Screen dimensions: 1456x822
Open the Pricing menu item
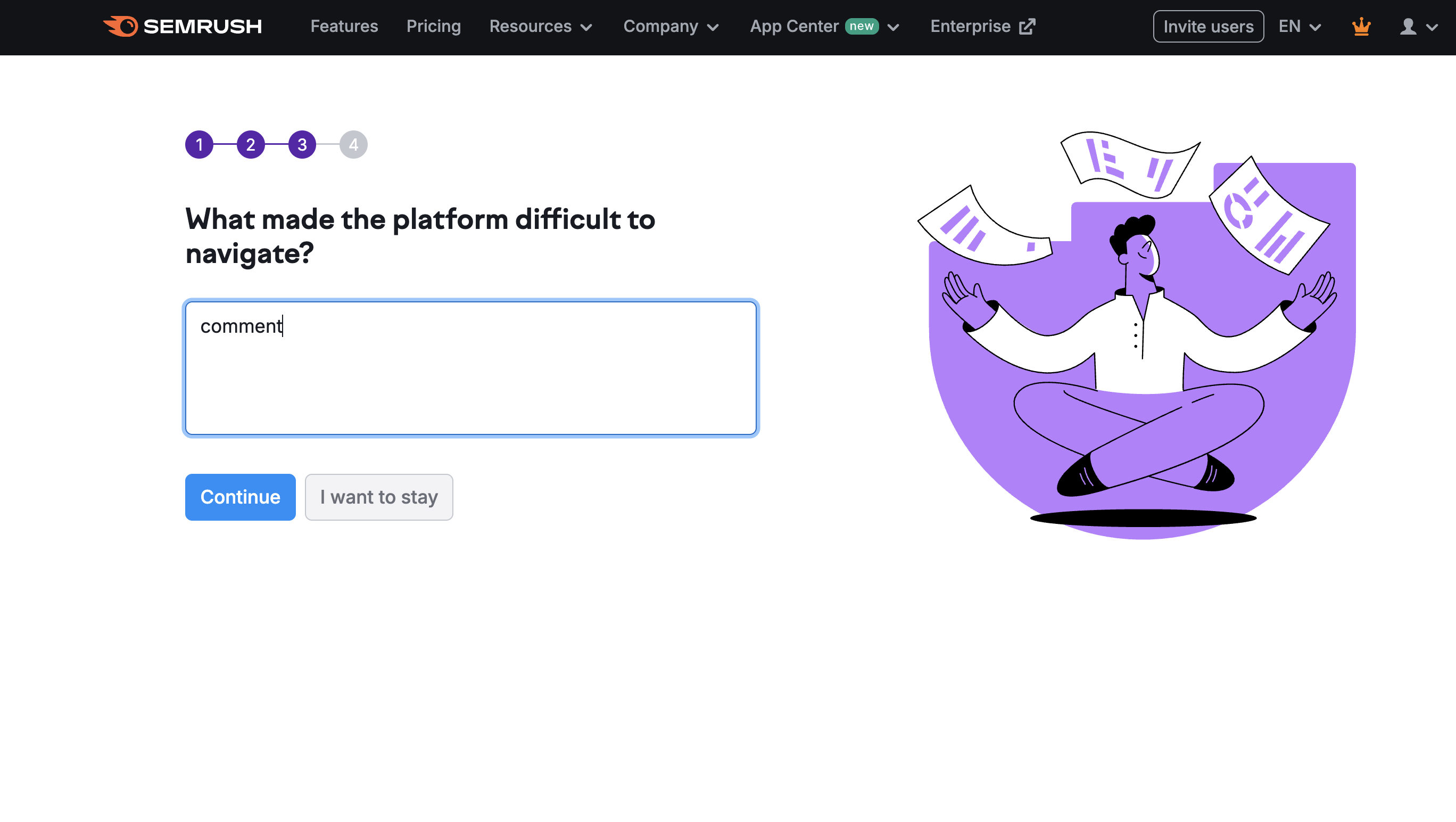pyautogui.click(x=434, y=27)
